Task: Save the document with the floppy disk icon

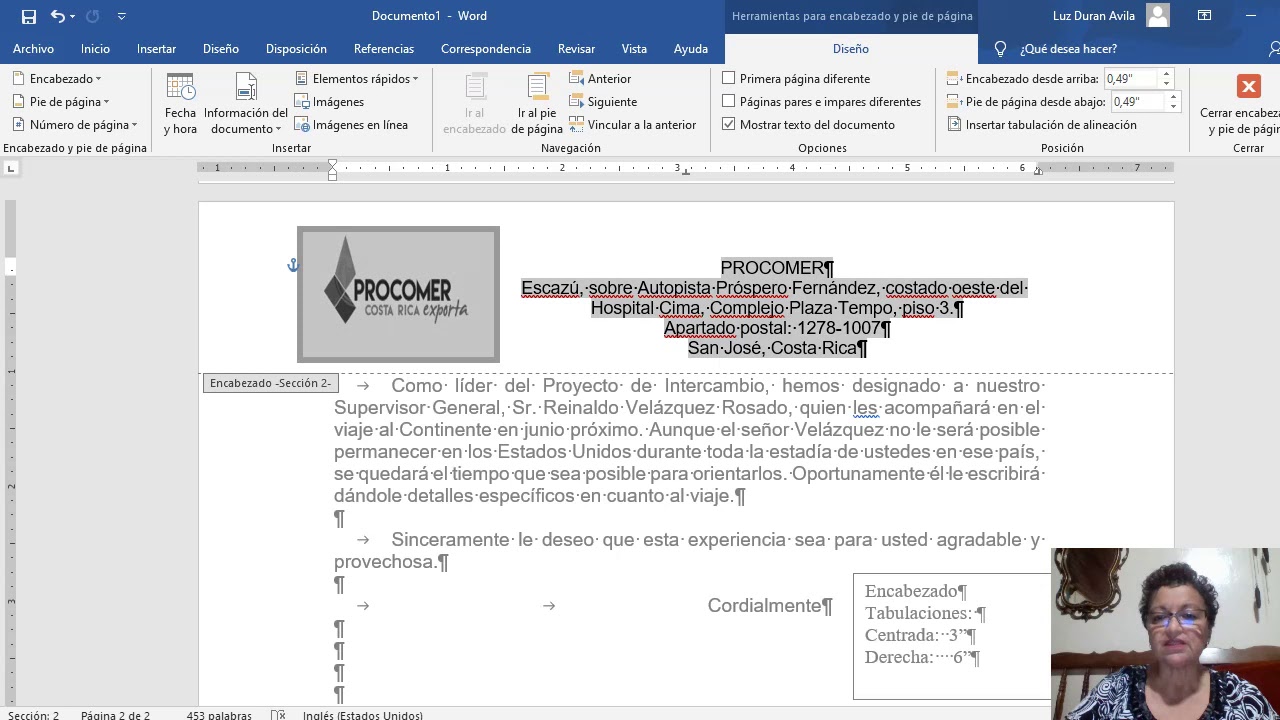Action: click(x=28, y=16)
